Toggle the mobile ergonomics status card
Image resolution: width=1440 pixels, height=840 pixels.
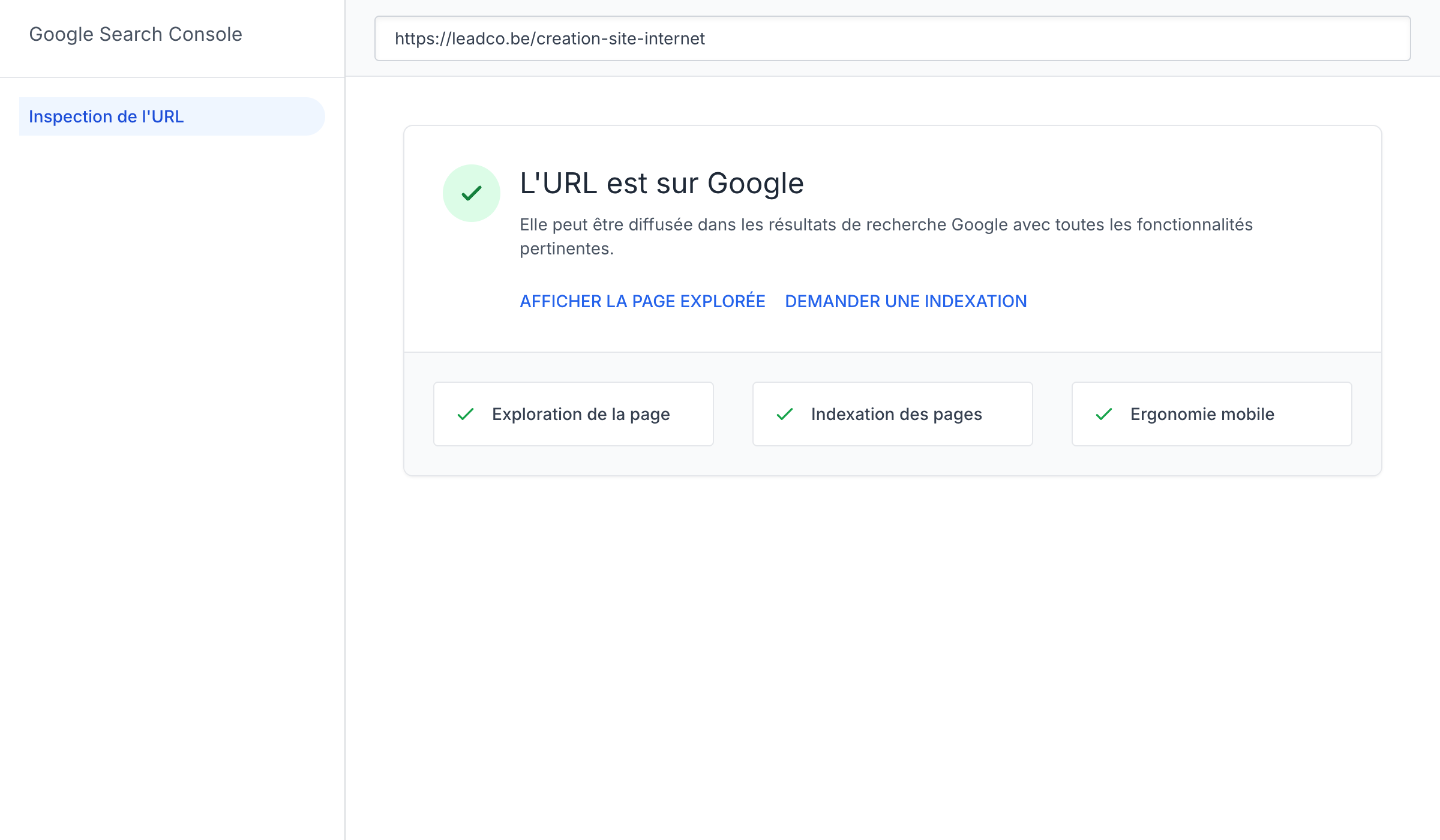(1211, 414)
